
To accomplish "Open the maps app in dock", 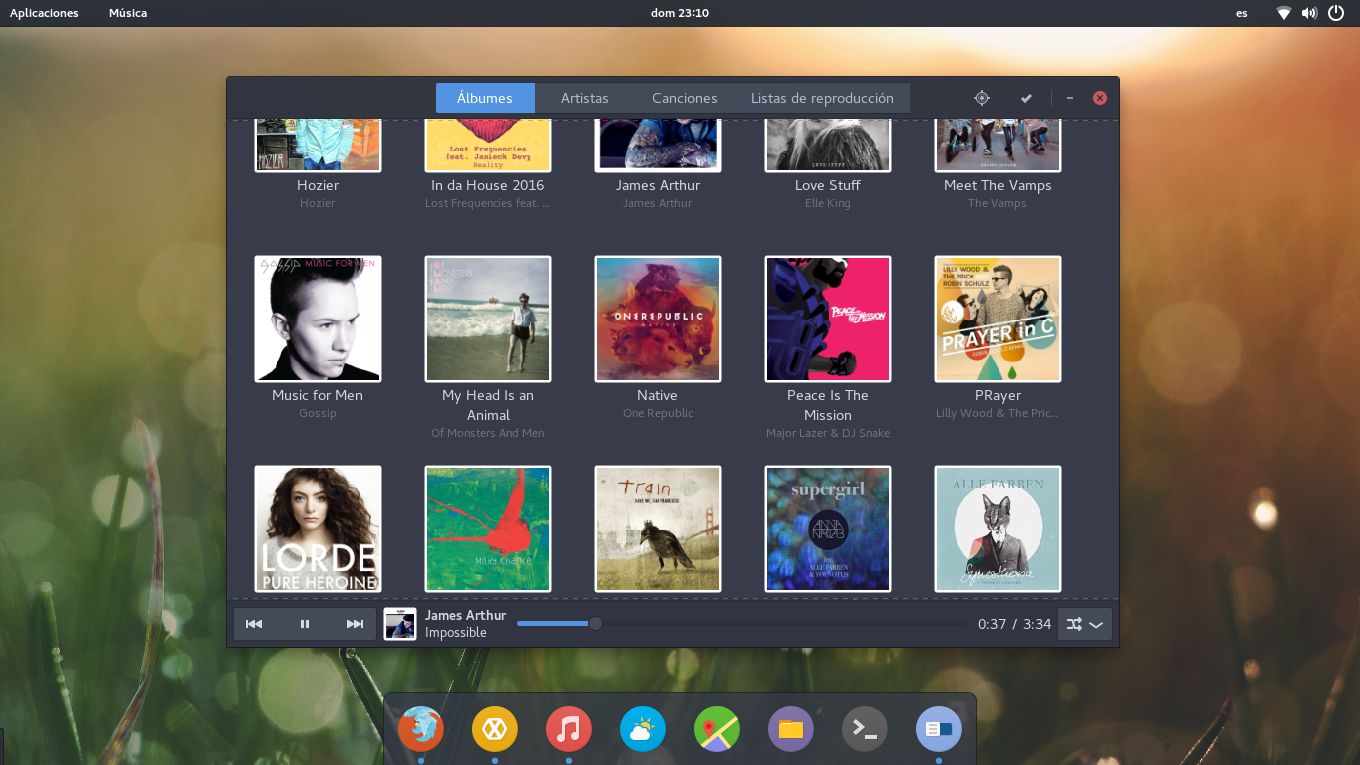I will (717, 729).
